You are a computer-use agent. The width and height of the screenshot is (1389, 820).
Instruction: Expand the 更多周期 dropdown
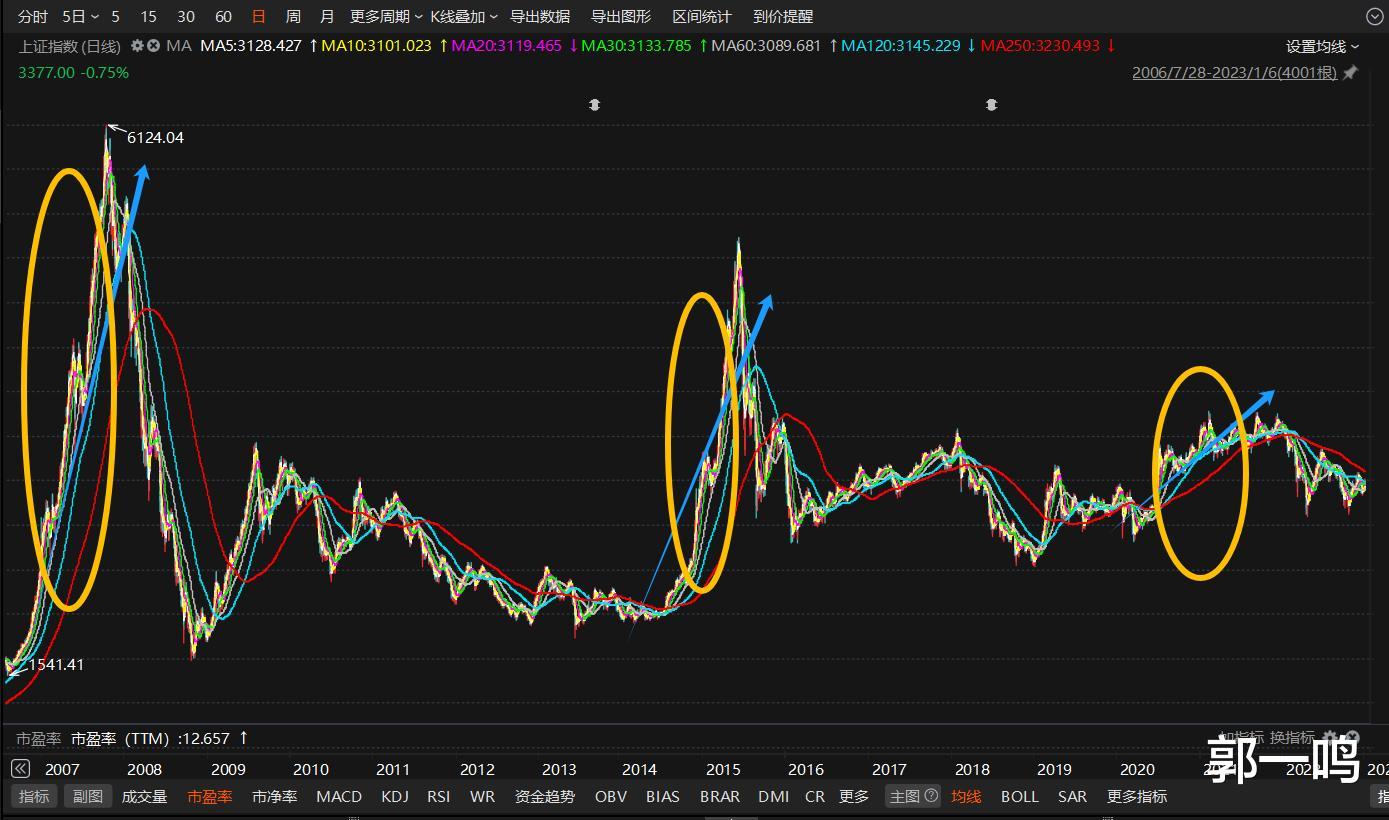(x=386, y=16)
